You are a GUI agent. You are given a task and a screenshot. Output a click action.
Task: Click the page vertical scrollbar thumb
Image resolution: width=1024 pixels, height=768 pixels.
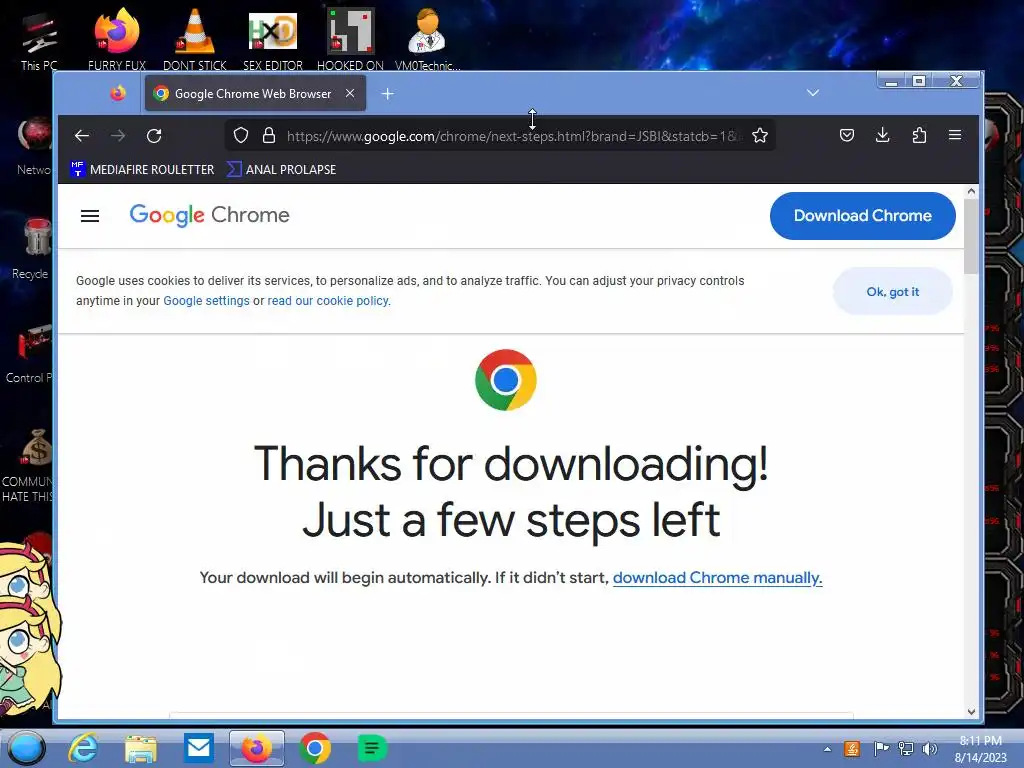point(971,237)
